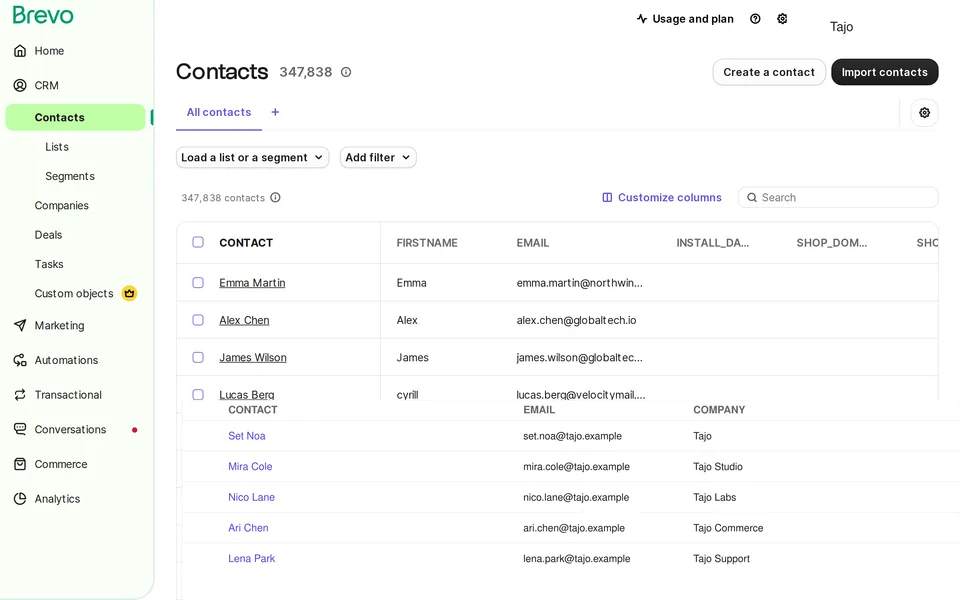
Task: Click the plus icon to add a view
Action: [276, 112]
